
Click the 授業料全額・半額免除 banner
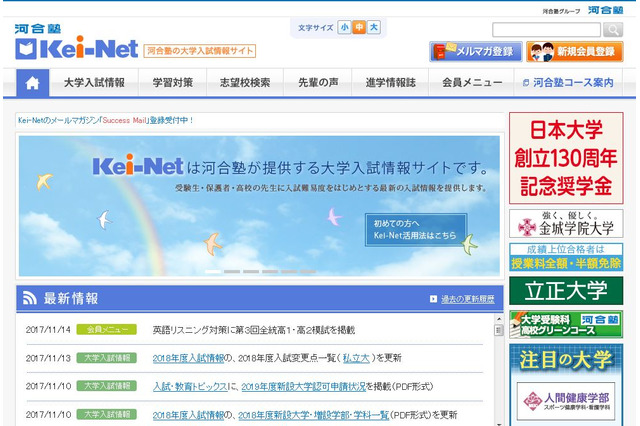[x=566, y=257]
